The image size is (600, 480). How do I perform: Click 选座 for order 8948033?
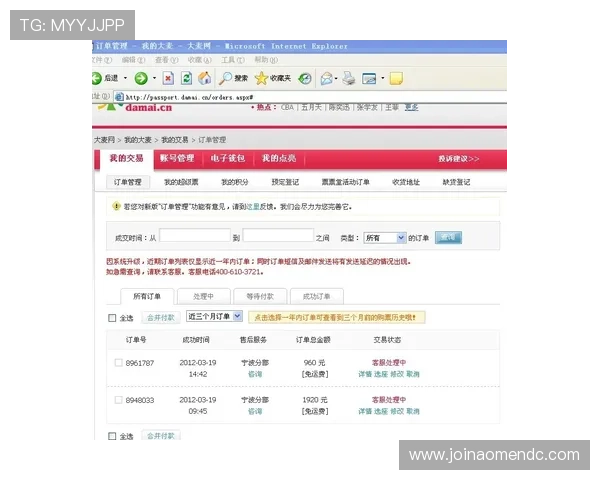381,411
